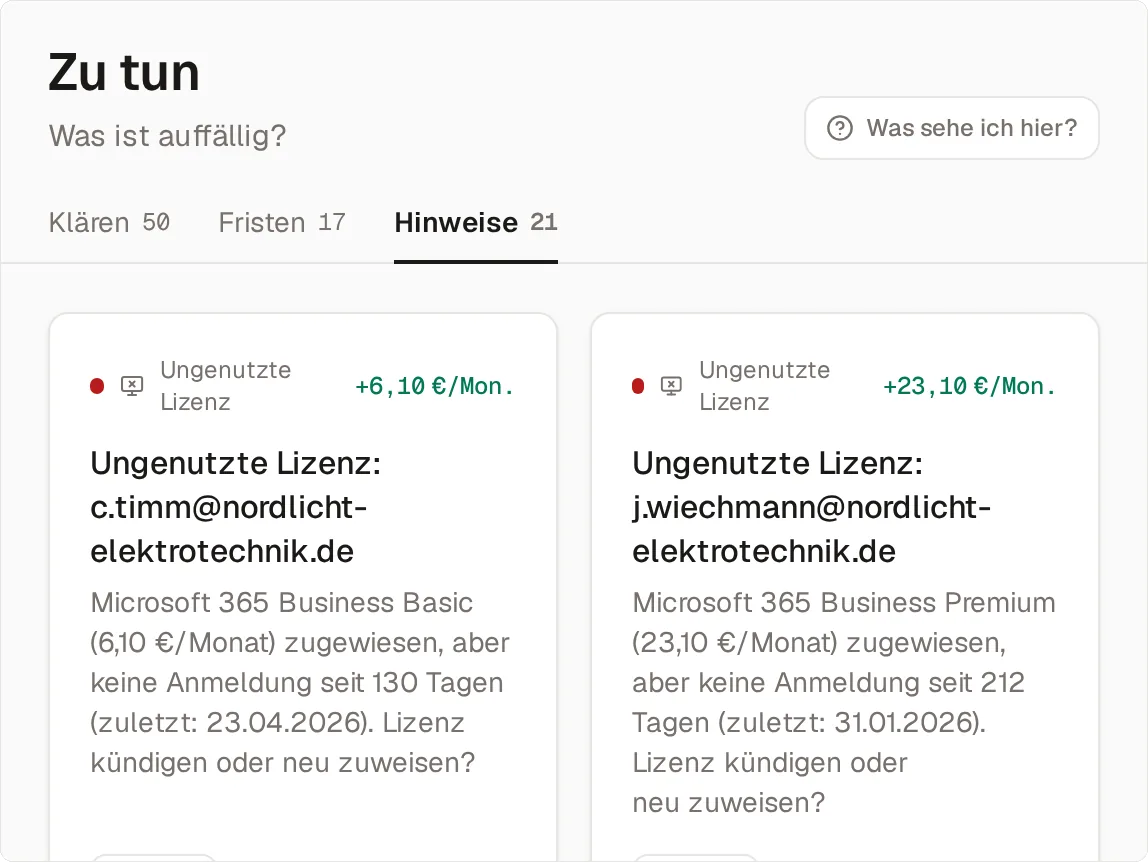Click the monitor icon on c.timm card

click(x=132, y=386)
